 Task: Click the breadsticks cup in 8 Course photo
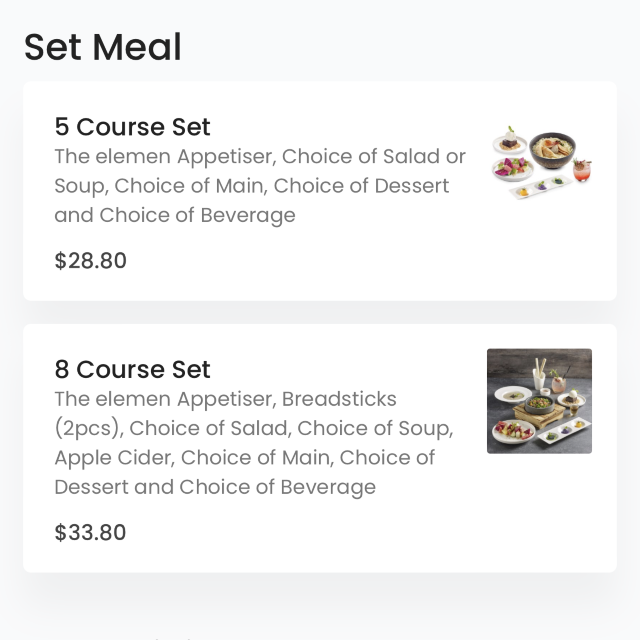click(539, 374)
